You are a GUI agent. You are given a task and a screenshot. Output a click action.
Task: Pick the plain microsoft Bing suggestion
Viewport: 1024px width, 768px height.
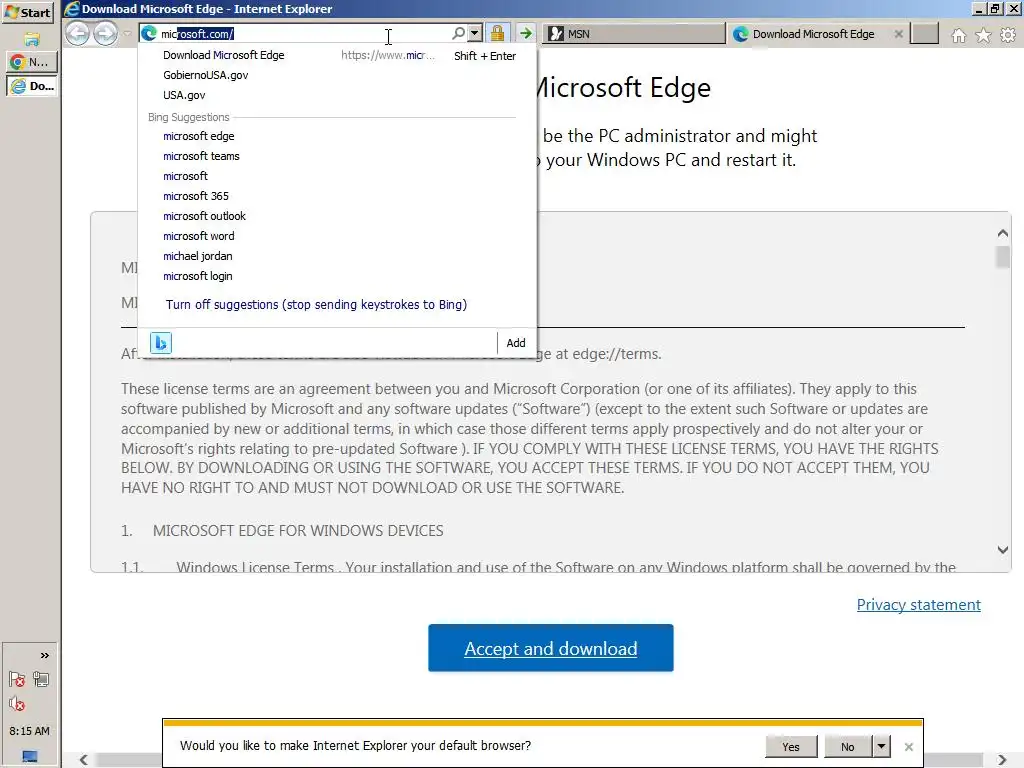tap(339, 176)
